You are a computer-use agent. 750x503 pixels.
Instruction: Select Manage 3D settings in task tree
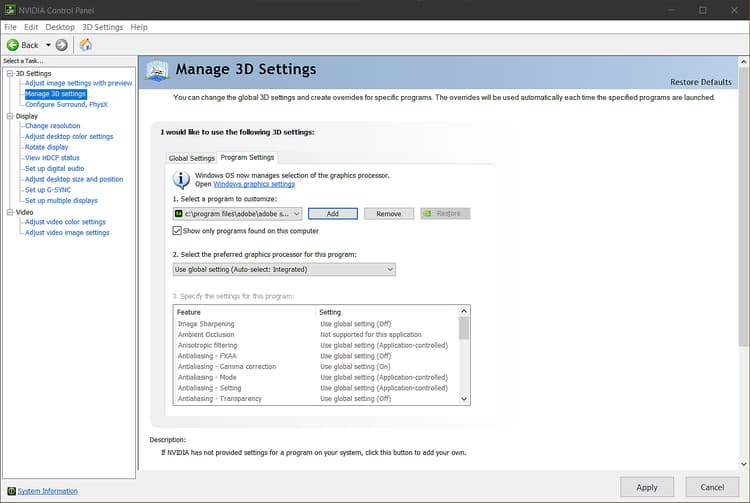pos(55,94)
